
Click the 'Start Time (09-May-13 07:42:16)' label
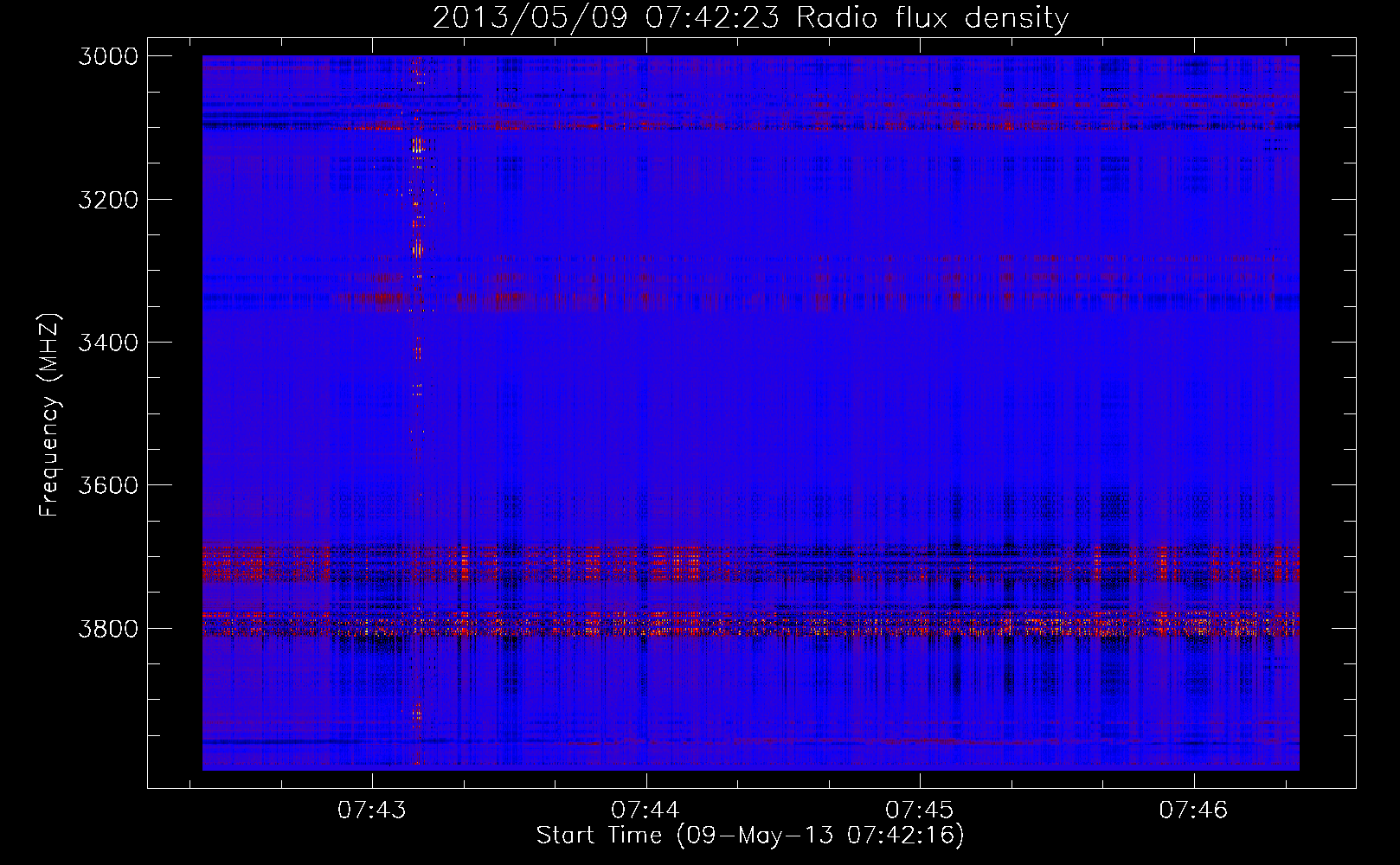pyautogui.click(x=750, y=836)
